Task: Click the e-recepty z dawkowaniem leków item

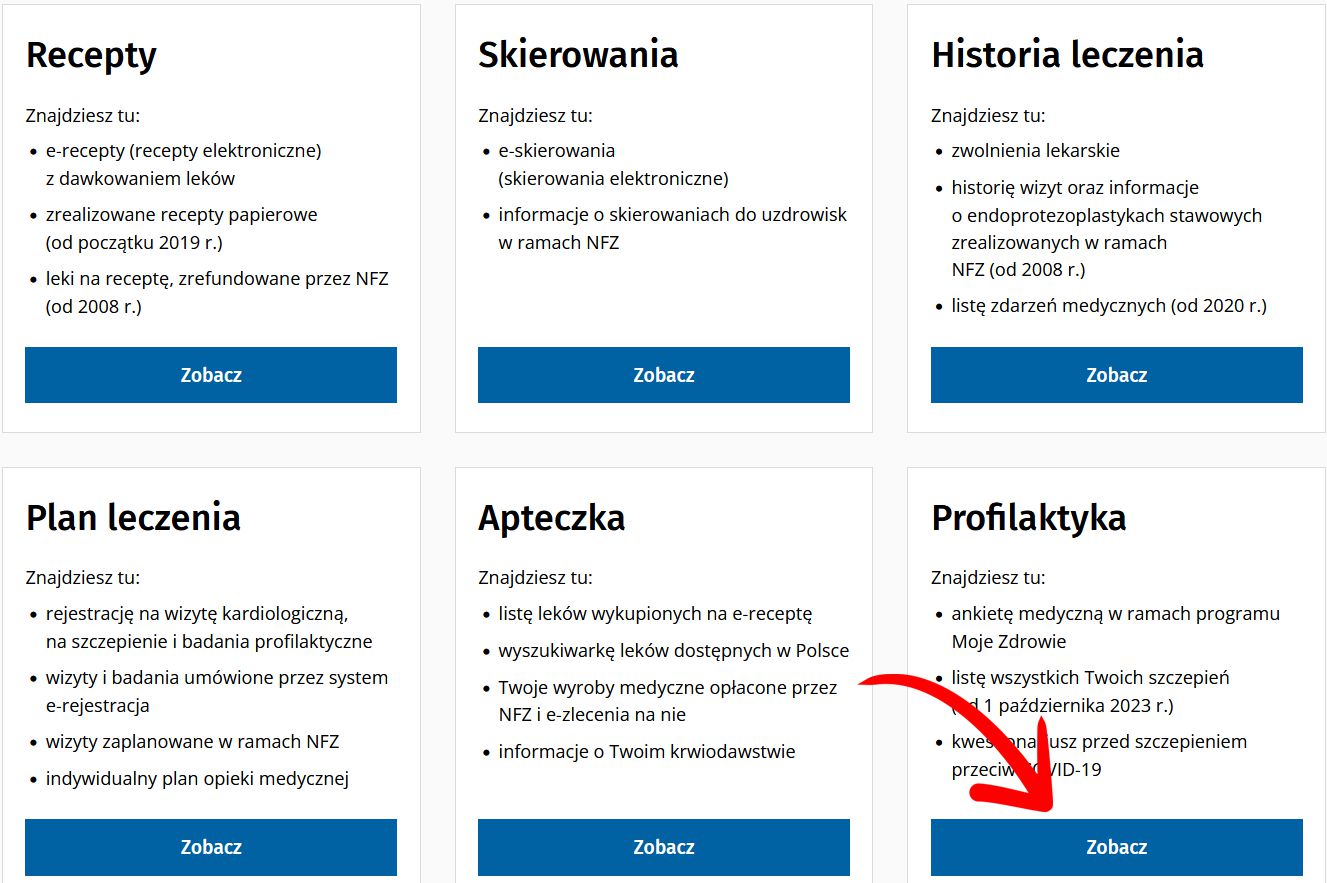Action: [x=184, y=165]
